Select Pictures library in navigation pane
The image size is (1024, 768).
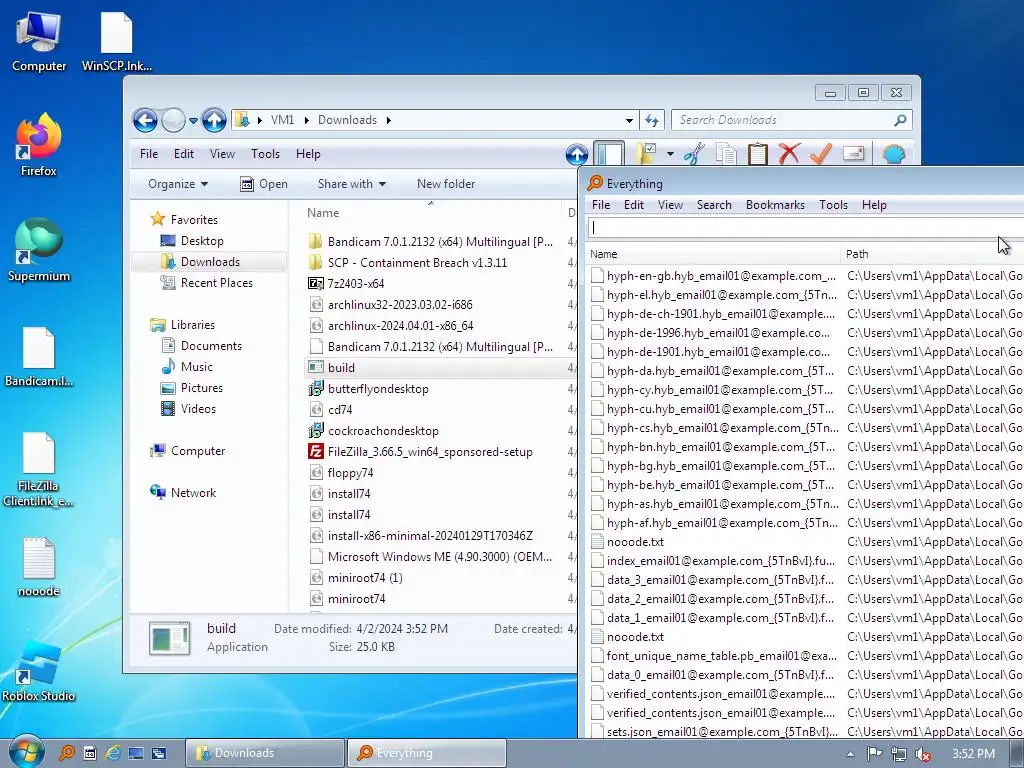[x=201, y=387]
